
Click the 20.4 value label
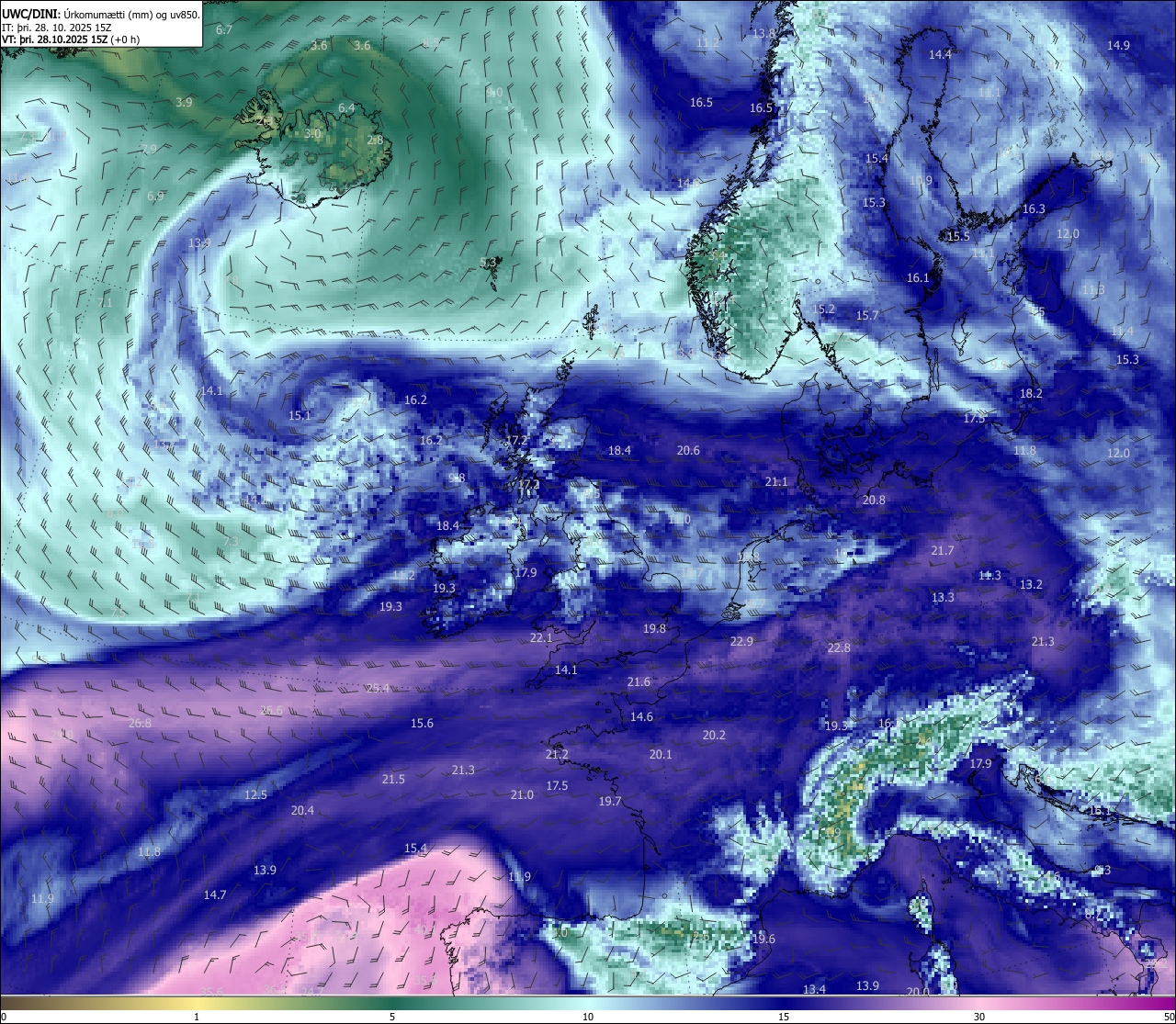coord(302,811)
